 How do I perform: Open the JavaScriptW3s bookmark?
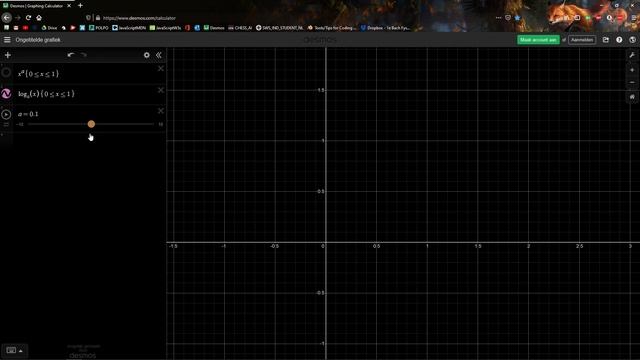tap(165, 28)
